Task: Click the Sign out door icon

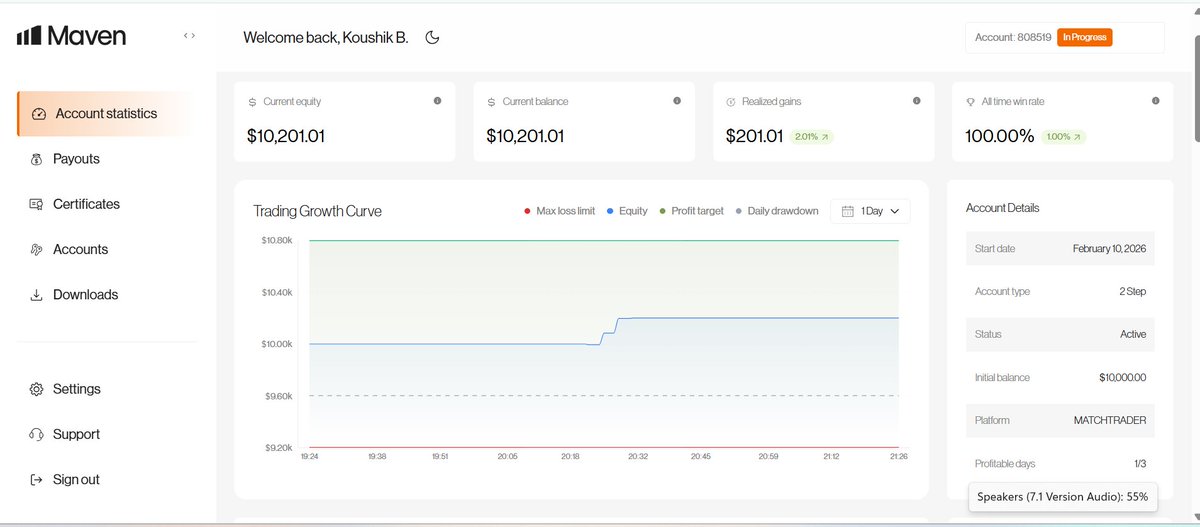Action: click(x=37, y=480)
